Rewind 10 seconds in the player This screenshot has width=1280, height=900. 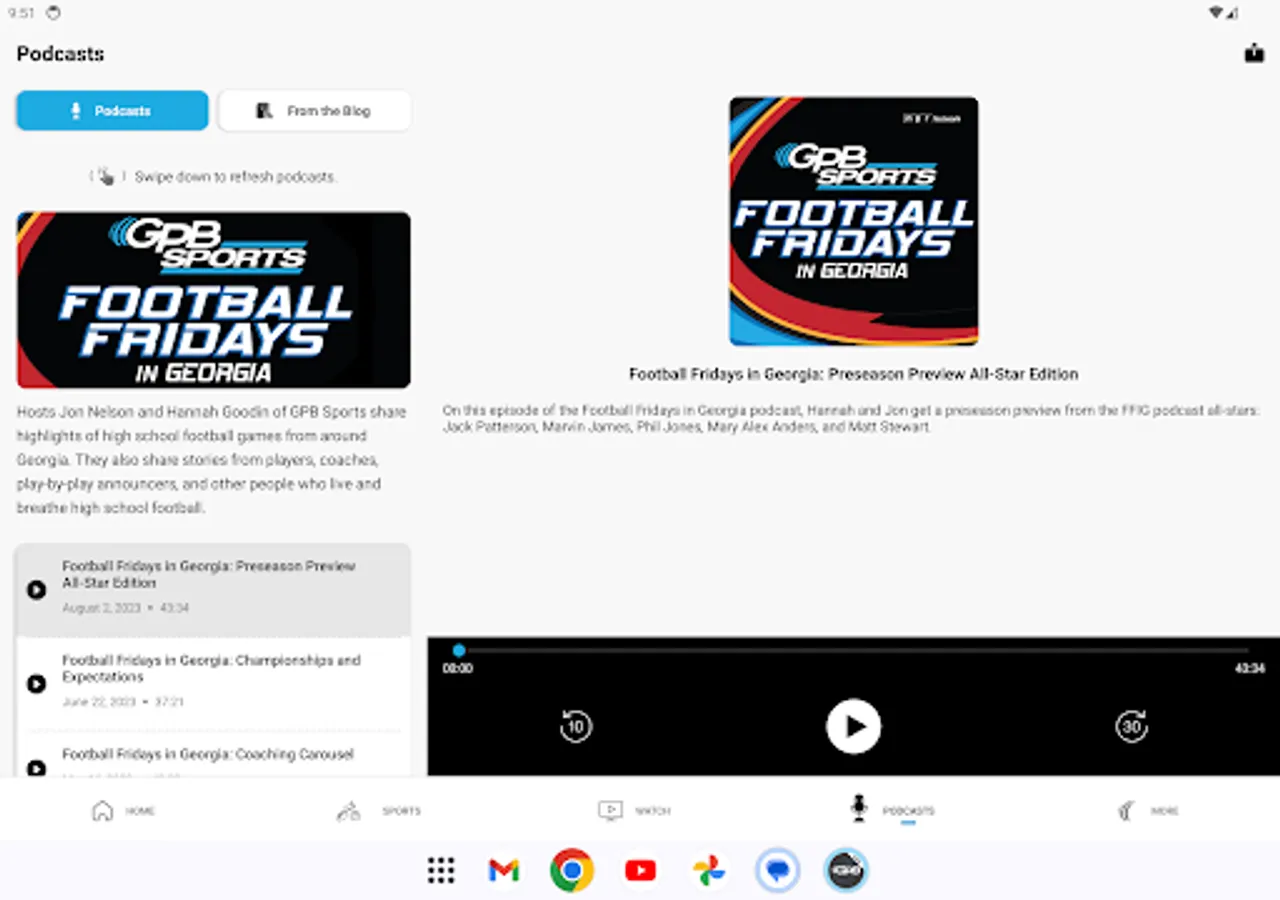(x=575, y=726)
